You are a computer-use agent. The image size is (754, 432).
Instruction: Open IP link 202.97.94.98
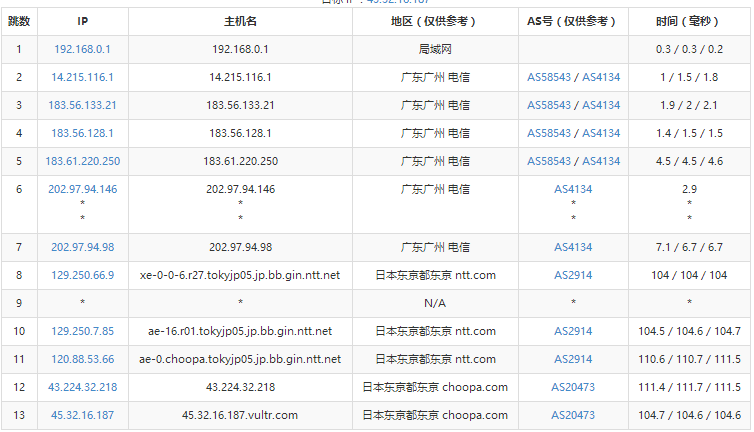tap(83, 247)
